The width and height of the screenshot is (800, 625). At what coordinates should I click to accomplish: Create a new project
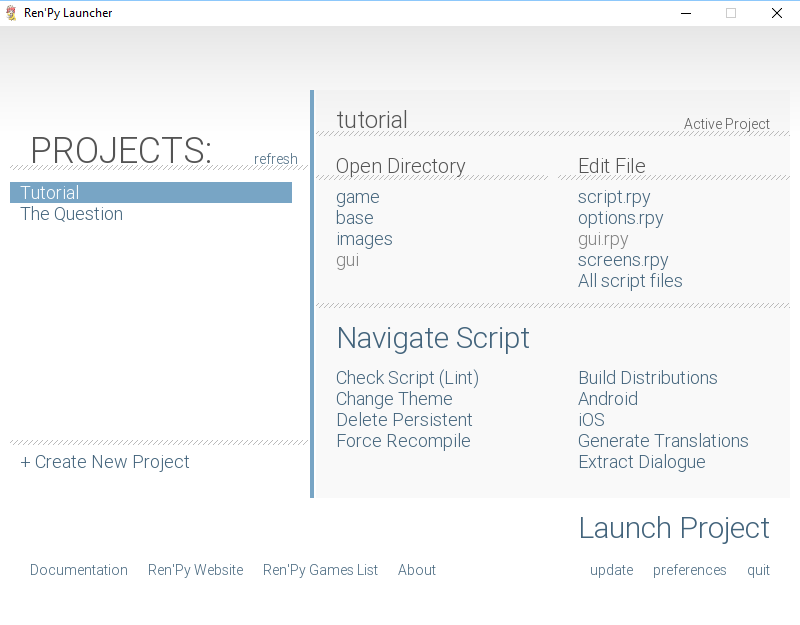pos(105,462)
